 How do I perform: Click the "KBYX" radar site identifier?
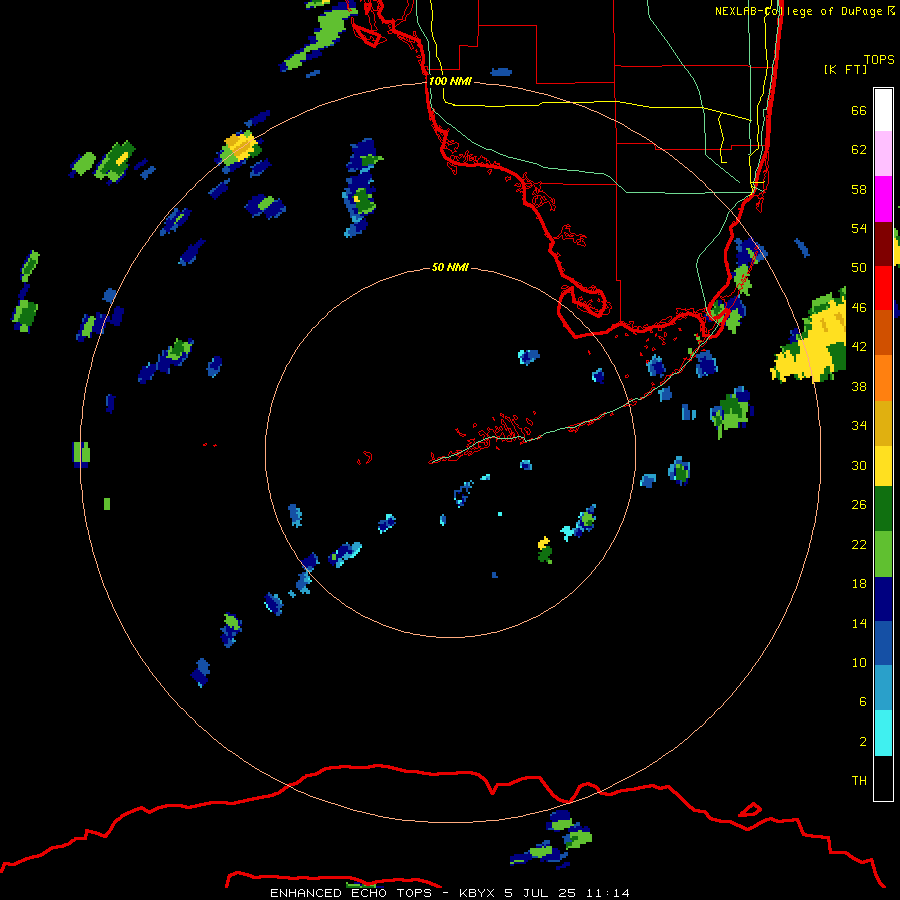tap(478, 893)
